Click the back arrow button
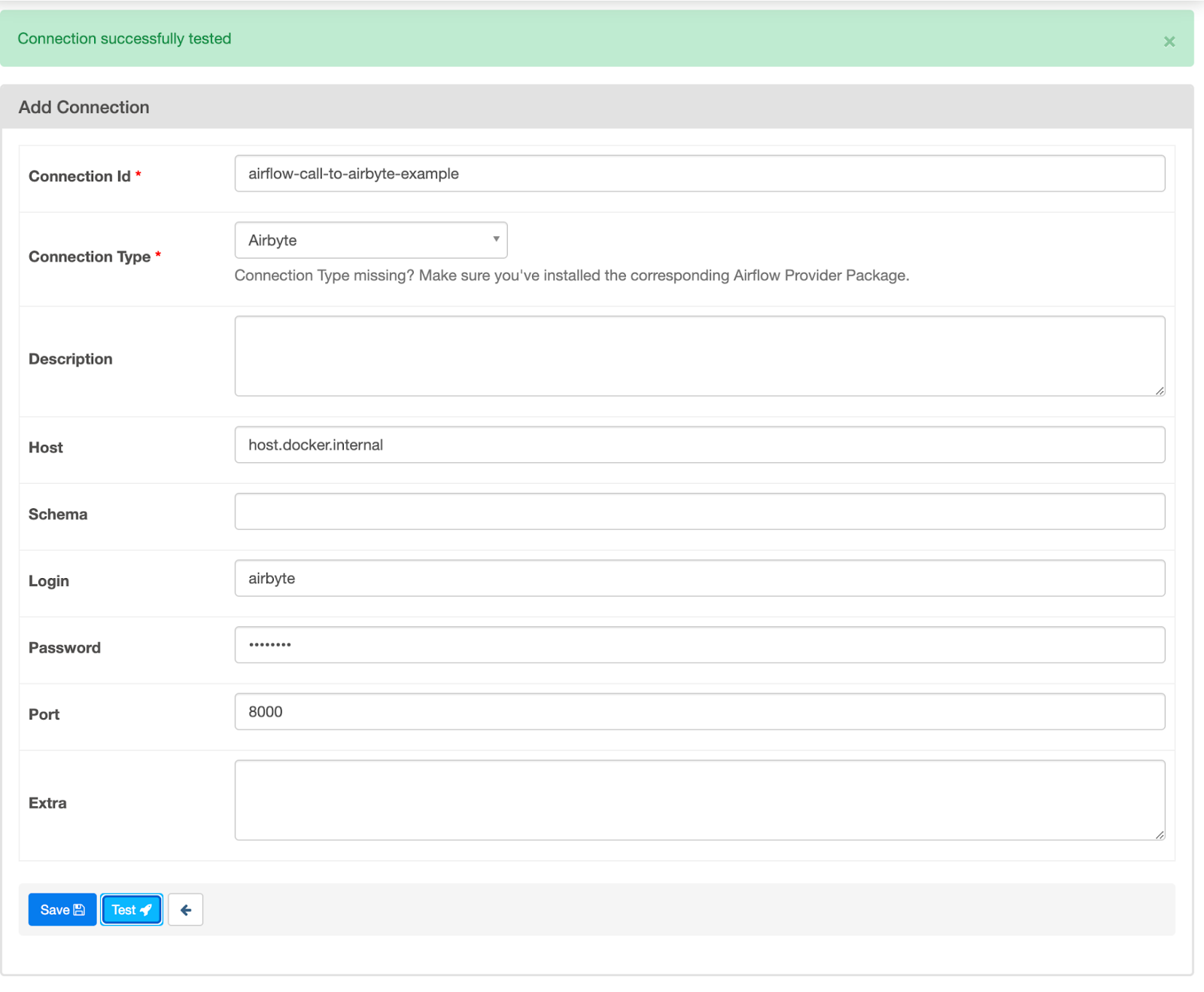 (185, 909)
